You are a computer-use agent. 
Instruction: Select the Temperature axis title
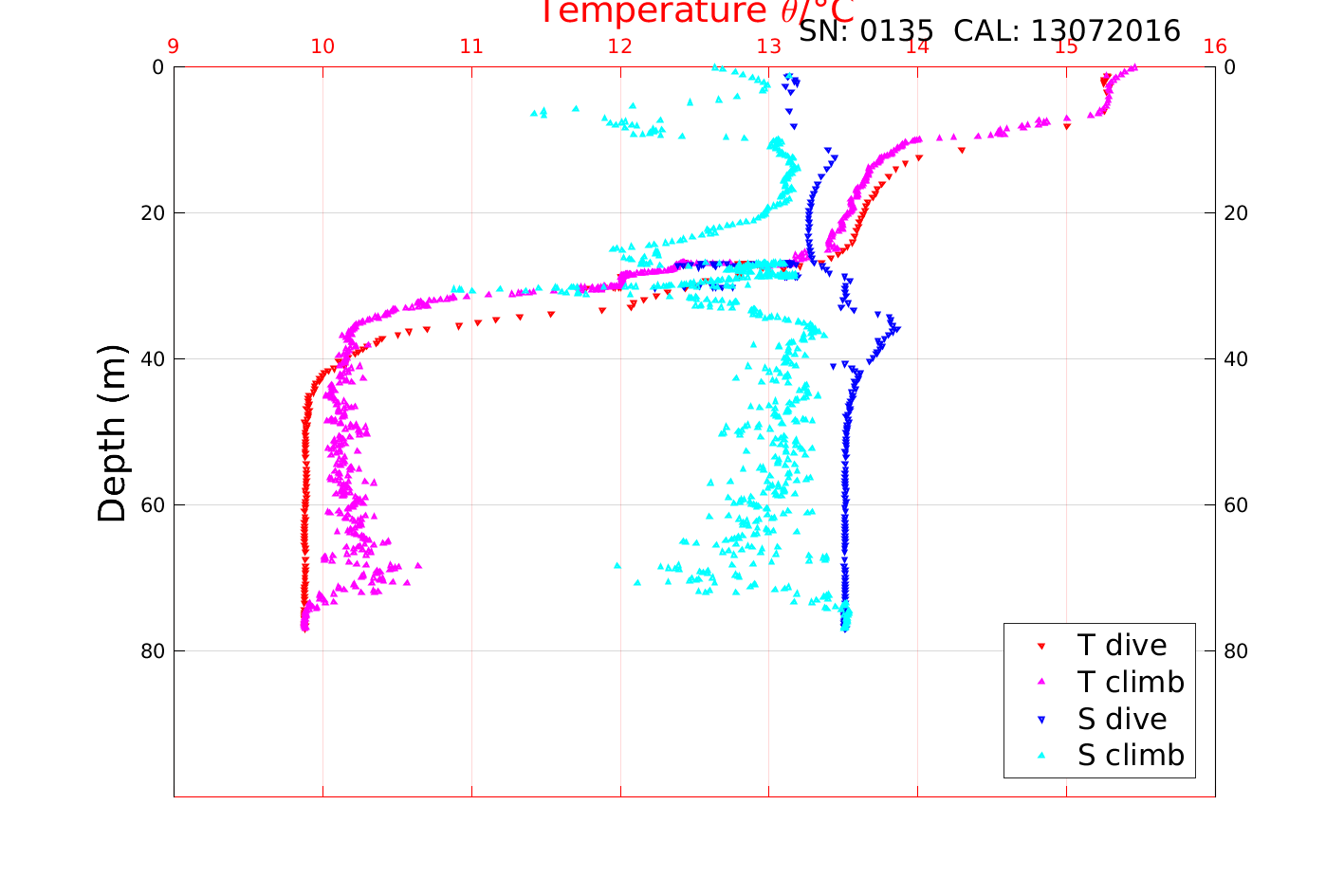[697, 12]
